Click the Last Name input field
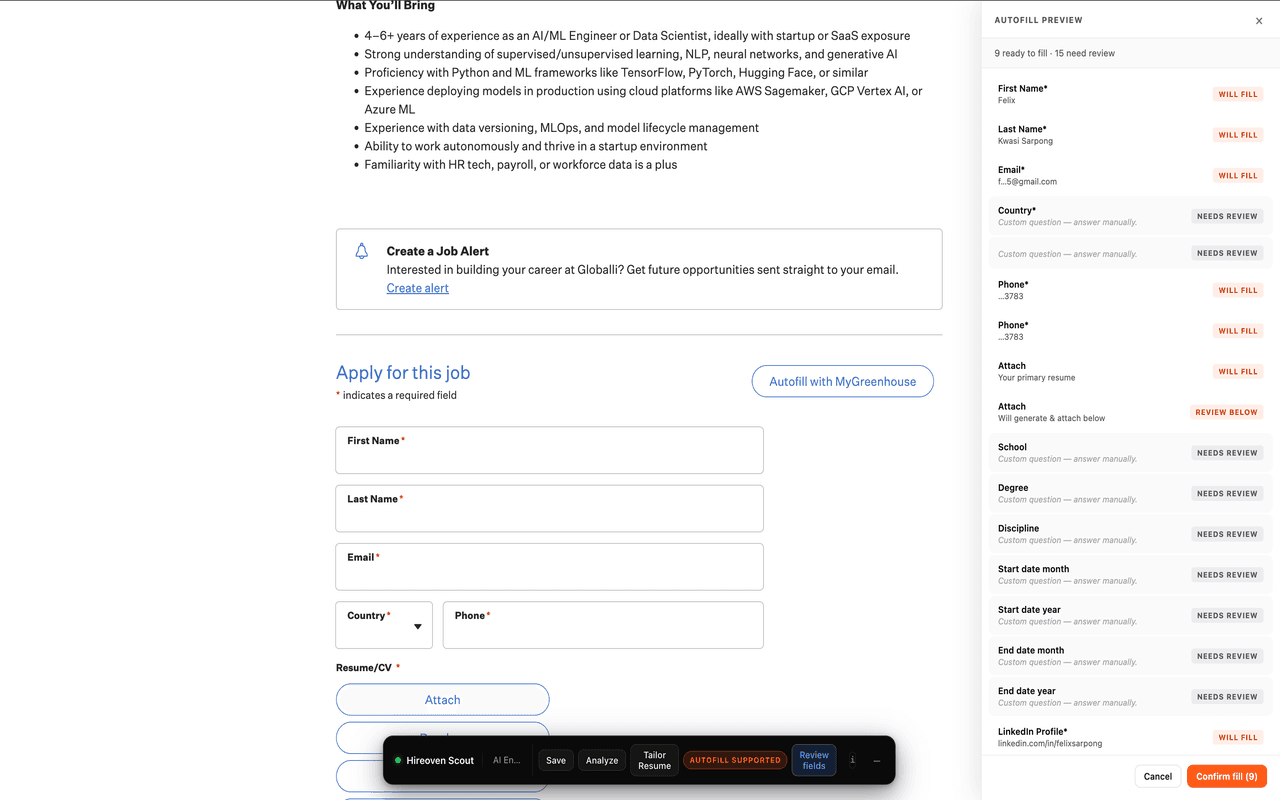Image resolution: width=1280 pixels, height=800 pixels. coord(550,508)
